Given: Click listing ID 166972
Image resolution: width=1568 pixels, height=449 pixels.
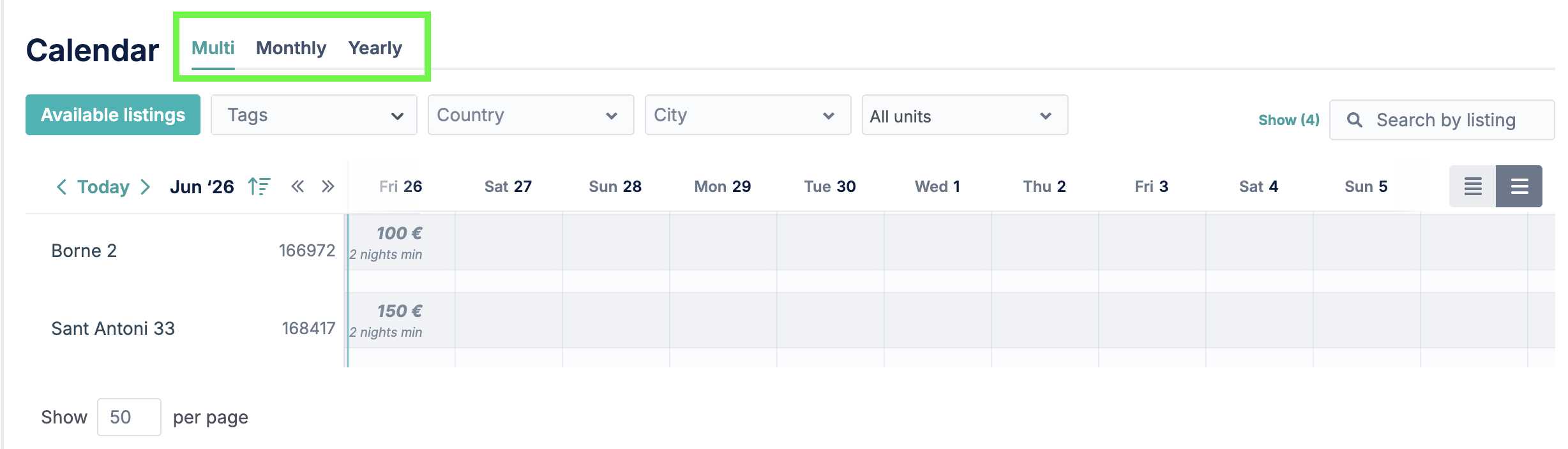Looking at the screenshot, I should (x=307, y=251).
